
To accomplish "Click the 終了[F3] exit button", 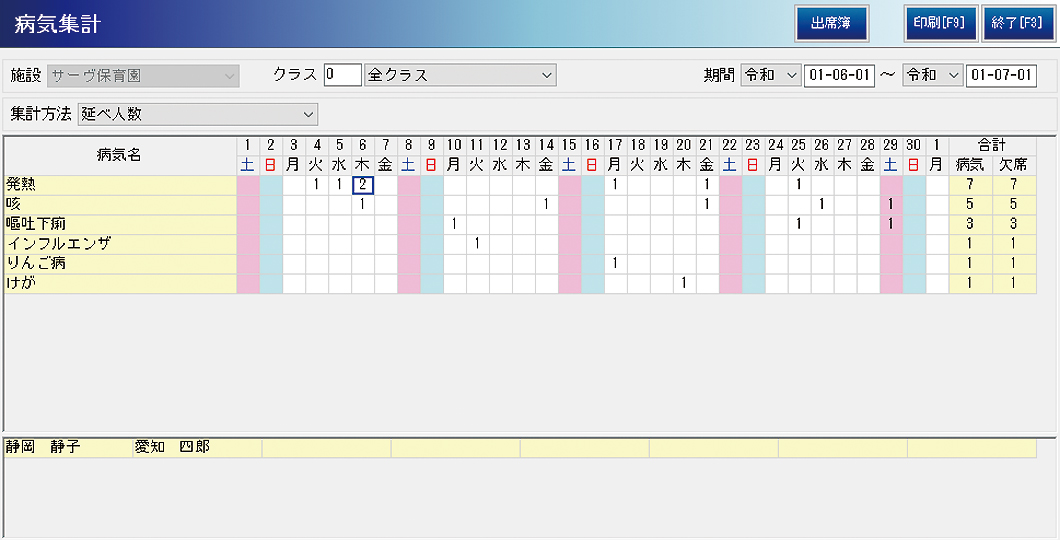I will (1014, 24).
